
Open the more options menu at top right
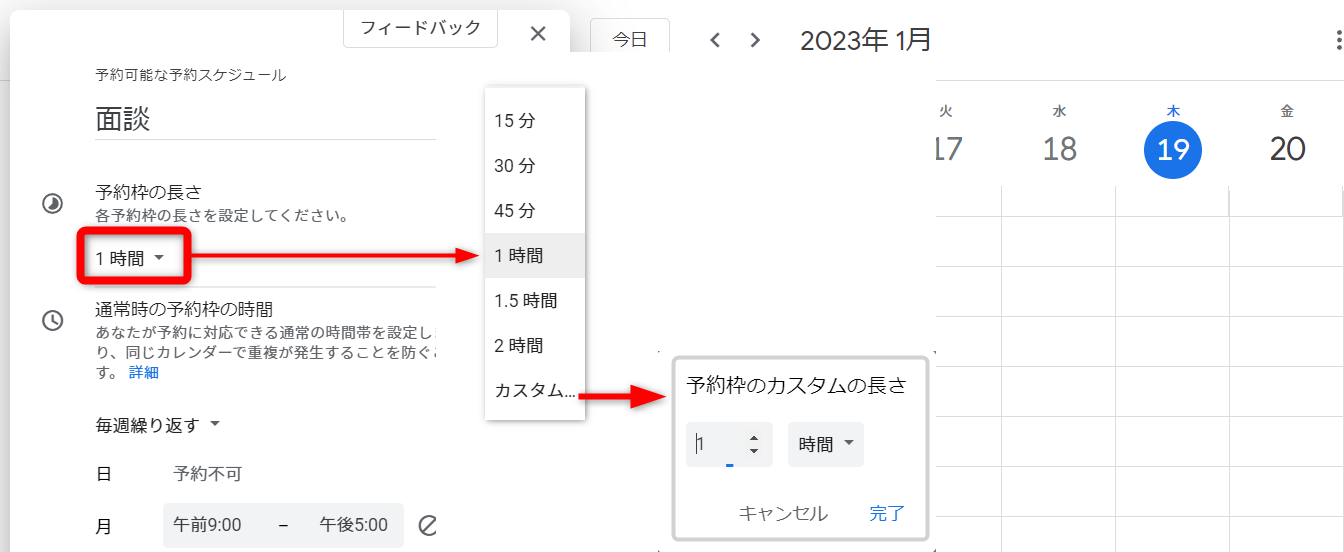pyautogui.click(x=1338, y=40)
